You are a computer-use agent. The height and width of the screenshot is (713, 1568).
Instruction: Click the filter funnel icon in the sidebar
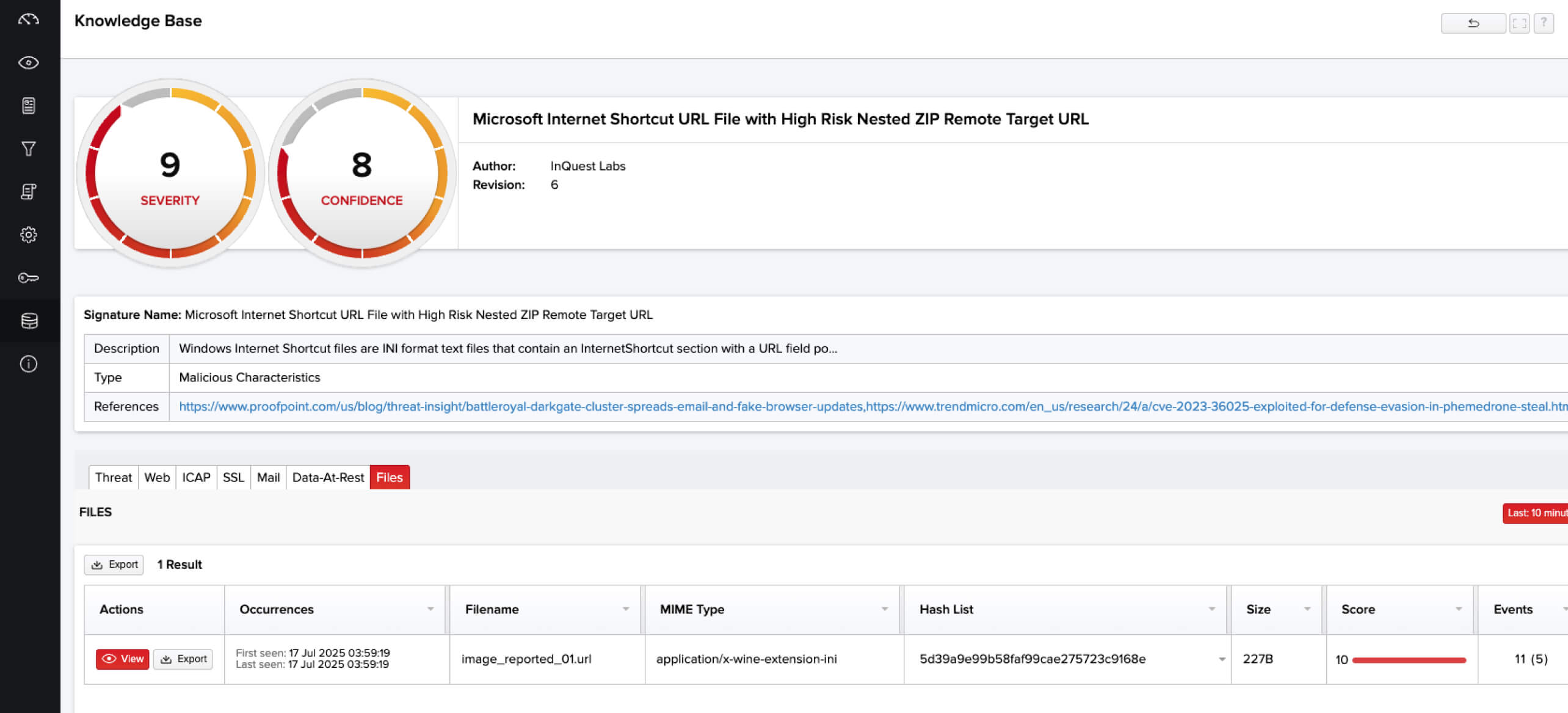click(x=28, y=148)
